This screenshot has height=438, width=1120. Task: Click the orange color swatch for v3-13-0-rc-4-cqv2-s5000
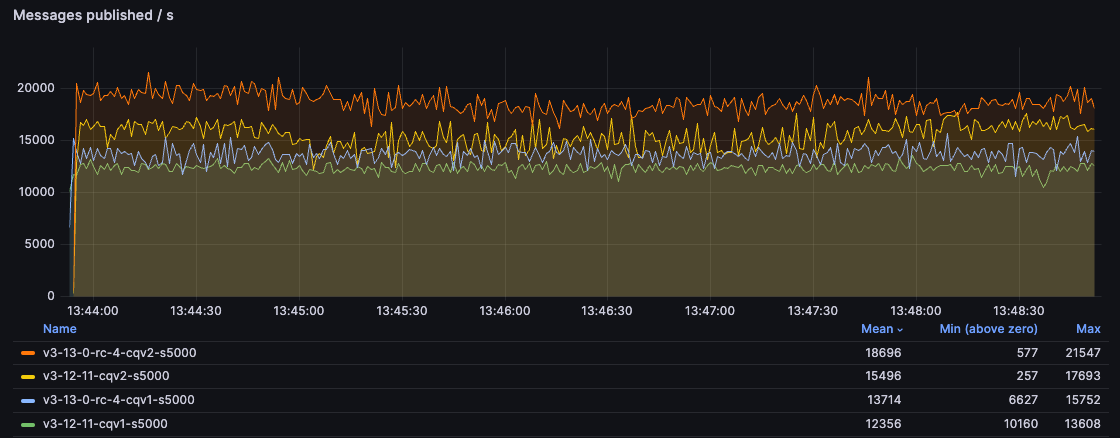(28, 353)
